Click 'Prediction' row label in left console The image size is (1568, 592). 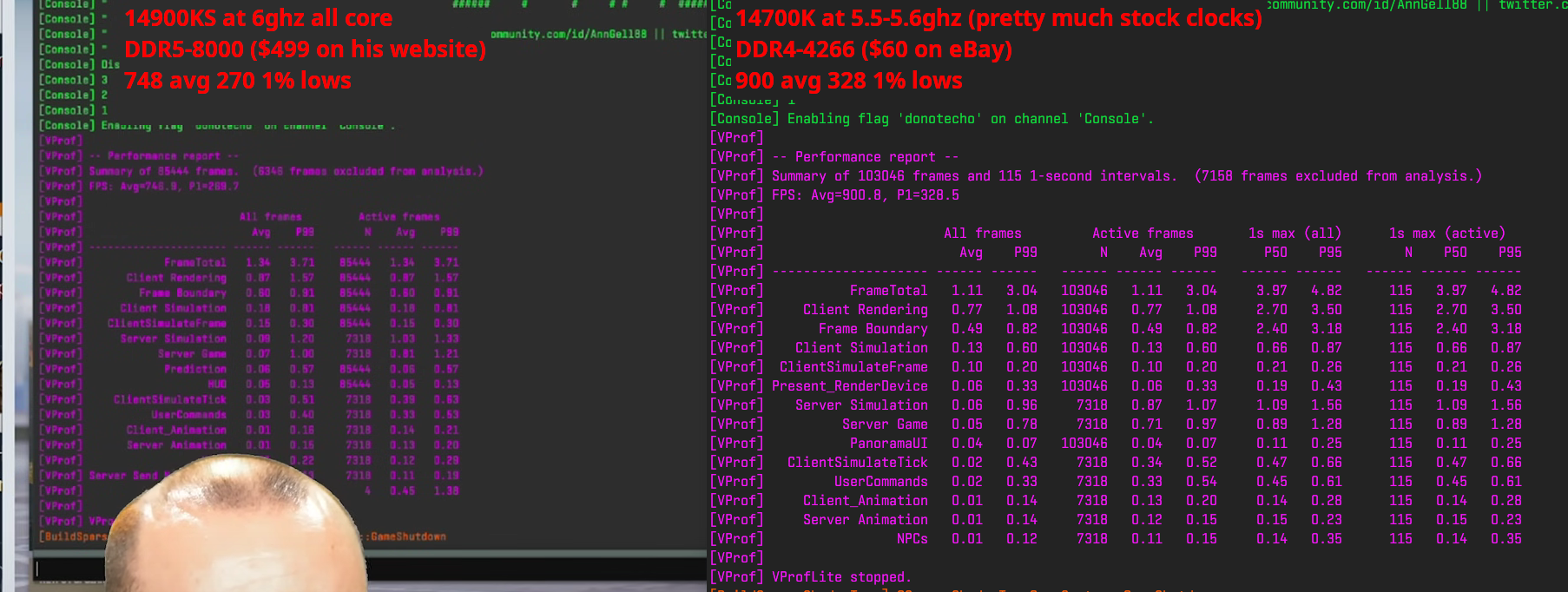pyautogui.click(x=195, y=369)
